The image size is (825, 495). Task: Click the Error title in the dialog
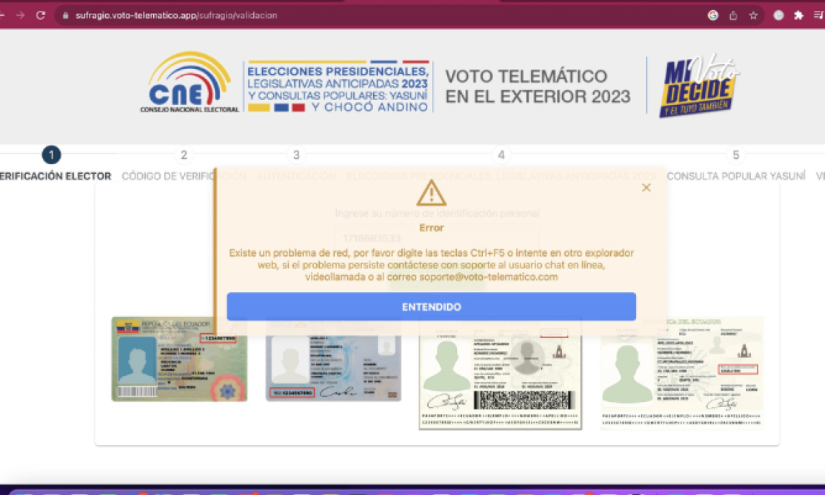pyautogui.click(x=431, y=228)
